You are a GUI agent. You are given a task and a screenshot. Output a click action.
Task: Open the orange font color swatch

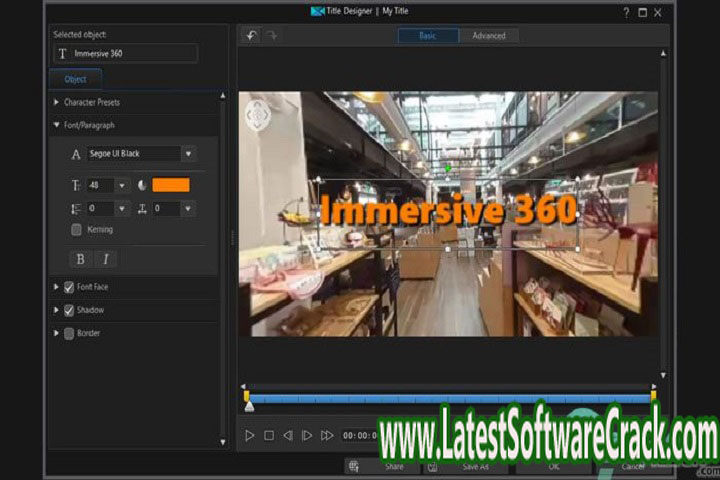170,185
